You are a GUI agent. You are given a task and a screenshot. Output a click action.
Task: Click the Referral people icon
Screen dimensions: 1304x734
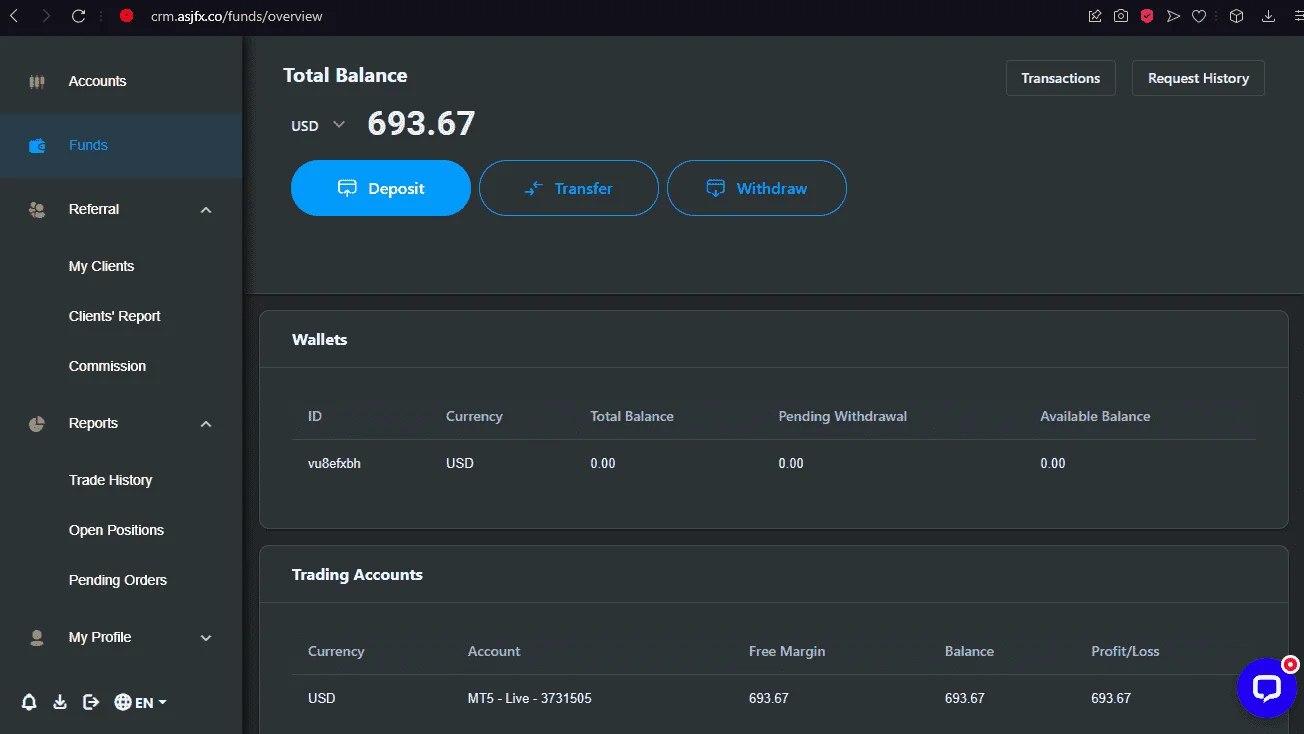coord(37,210)
